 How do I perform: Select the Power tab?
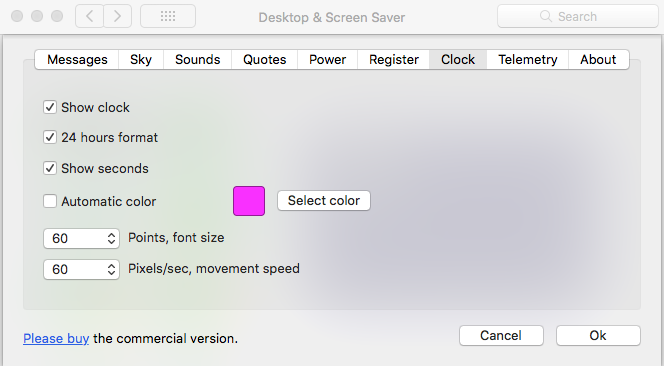pyautogui.click(x=327, y=59)
